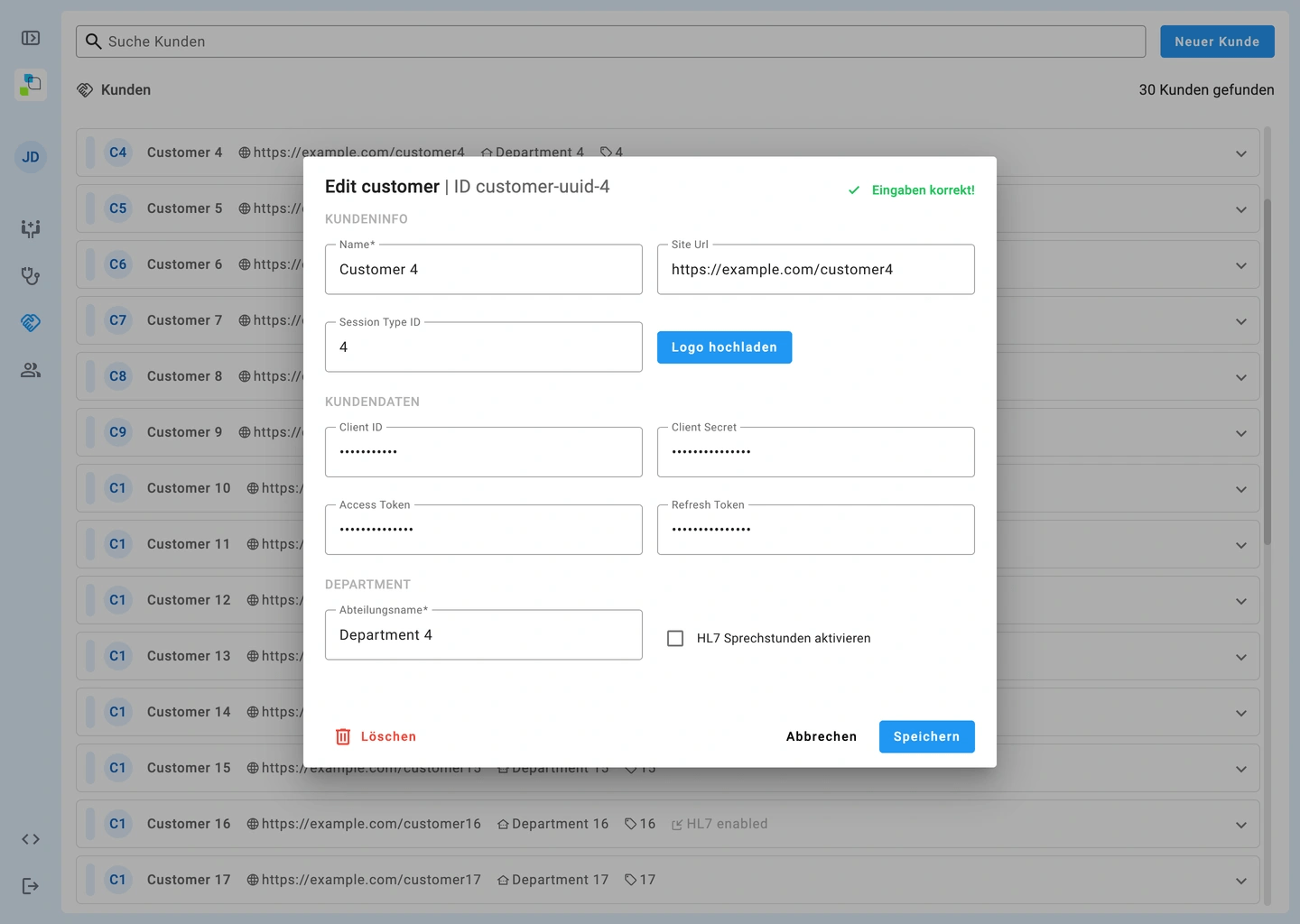The height and width of the screenshot is (924, 1300).
Task: Expand the Customer 16 row chevron
Action: 1241,825
